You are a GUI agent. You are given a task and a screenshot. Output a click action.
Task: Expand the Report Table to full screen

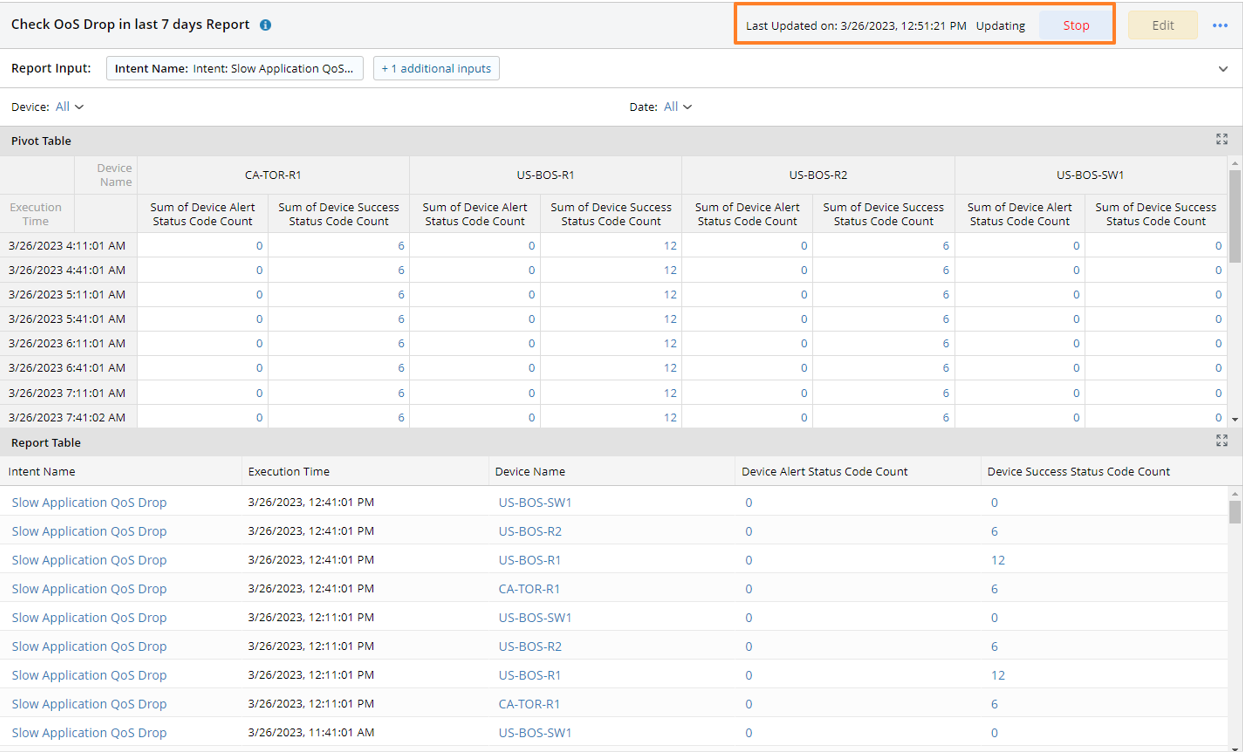coord(1221,441)
